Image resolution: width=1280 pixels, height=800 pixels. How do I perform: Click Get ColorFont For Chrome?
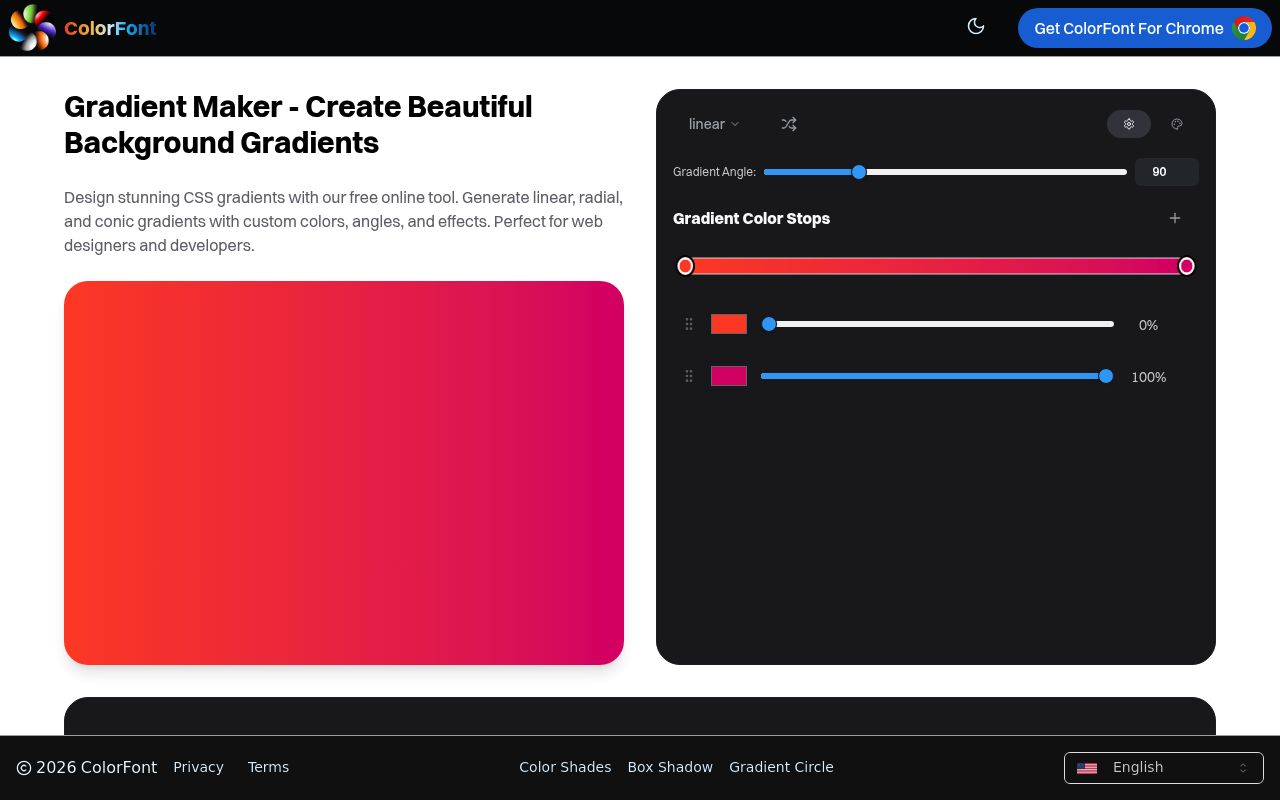[1129, 28]
